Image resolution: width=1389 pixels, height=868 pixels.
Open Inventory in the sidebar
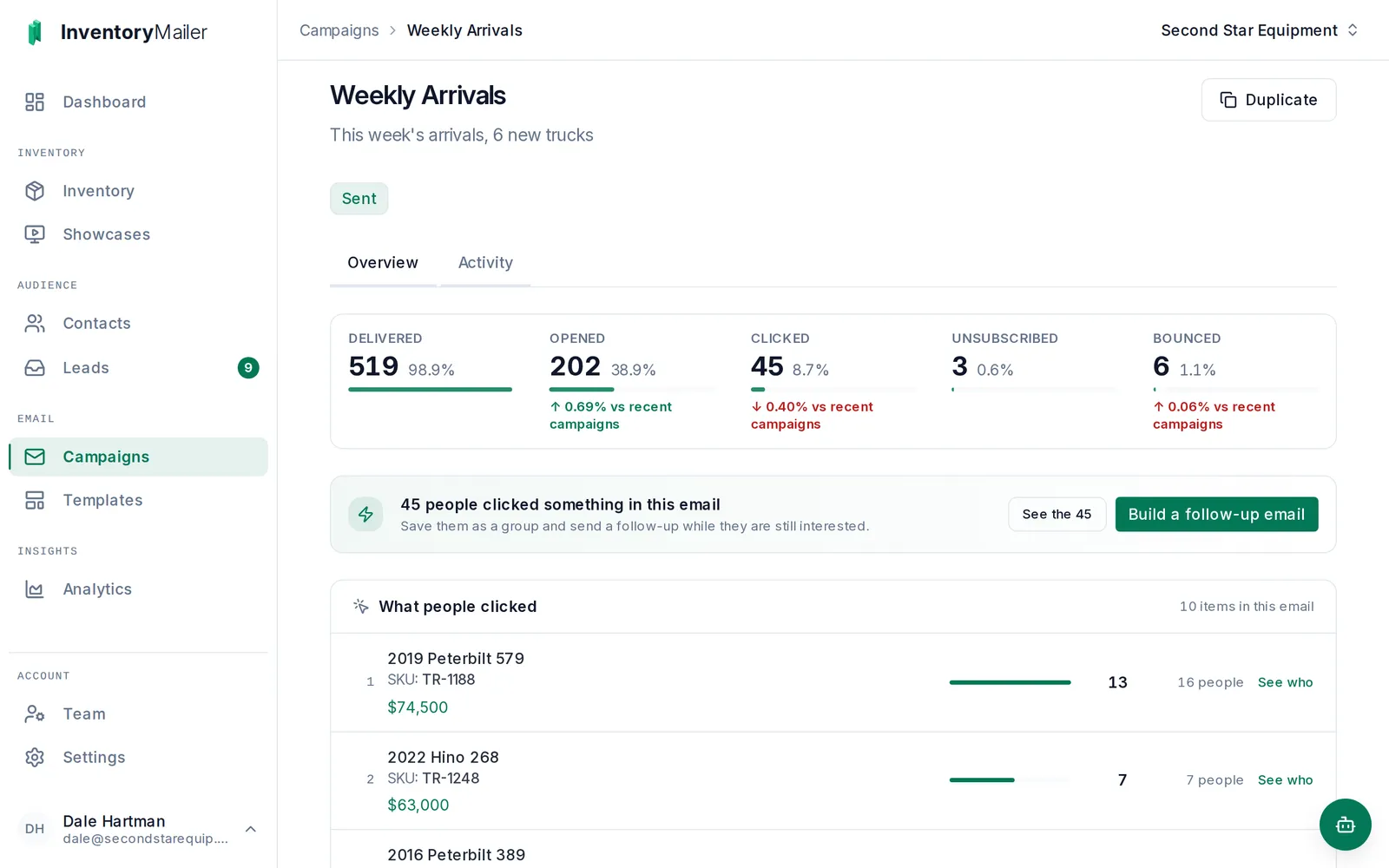click(138, 191)
